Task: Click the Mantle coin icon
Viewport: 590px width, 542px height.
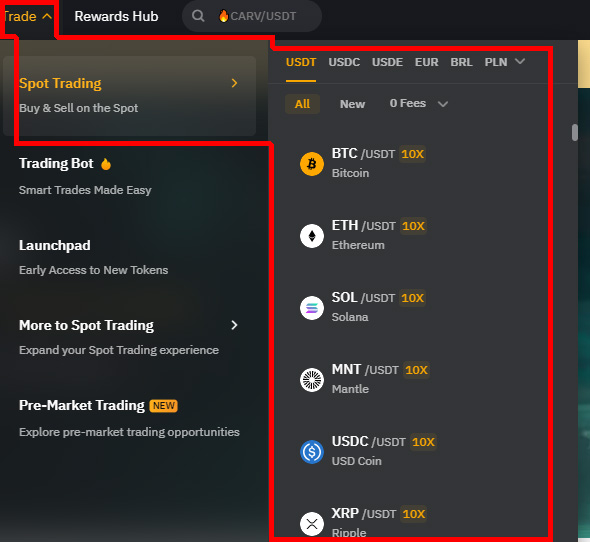Action: tap(312, 380)
